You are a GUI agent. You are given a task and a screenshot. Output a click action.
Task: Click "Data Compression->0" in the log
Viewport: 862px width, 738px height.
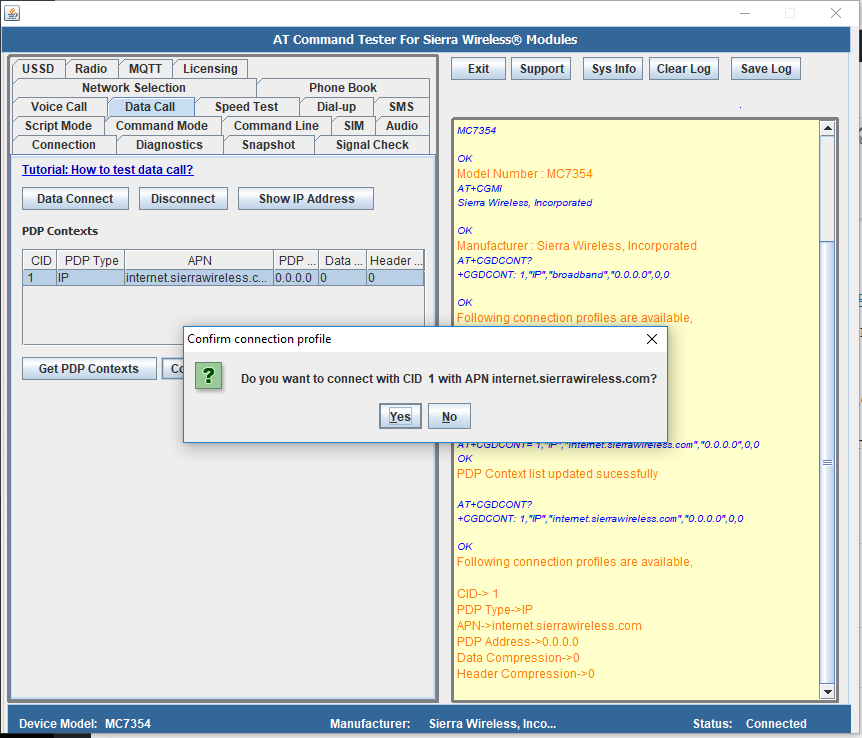pos(518,658)
